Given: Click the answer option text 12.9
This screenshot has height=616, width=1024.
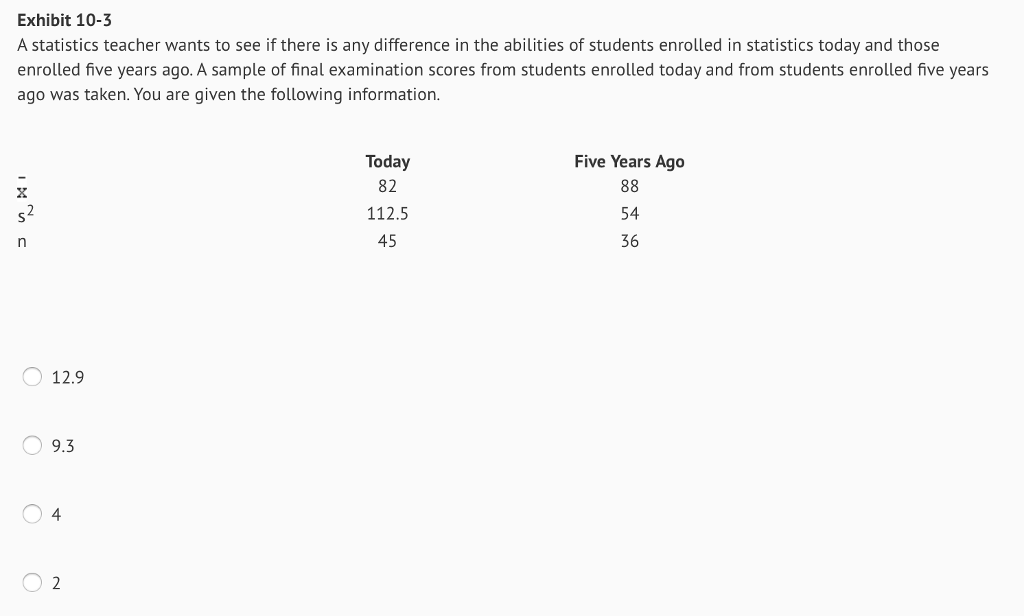Looking at the screenshot, I should pyautogui.click(x=67, y=377).
